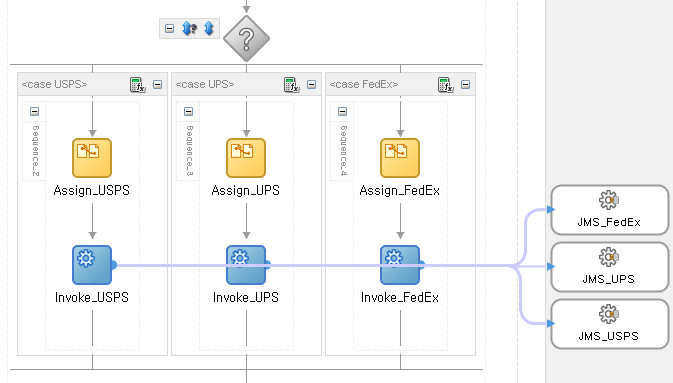This screenshot has height=383, width=673.
Task: Click the Sequence_3 vertical label
Action: 190,151
